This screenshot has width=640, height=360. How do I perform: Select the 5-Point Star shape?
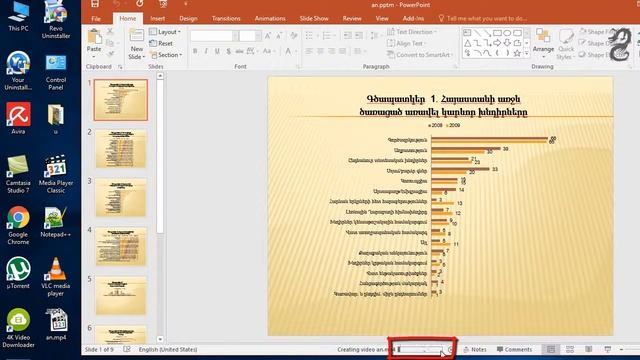pyautogui.click(x=517, y=53)
